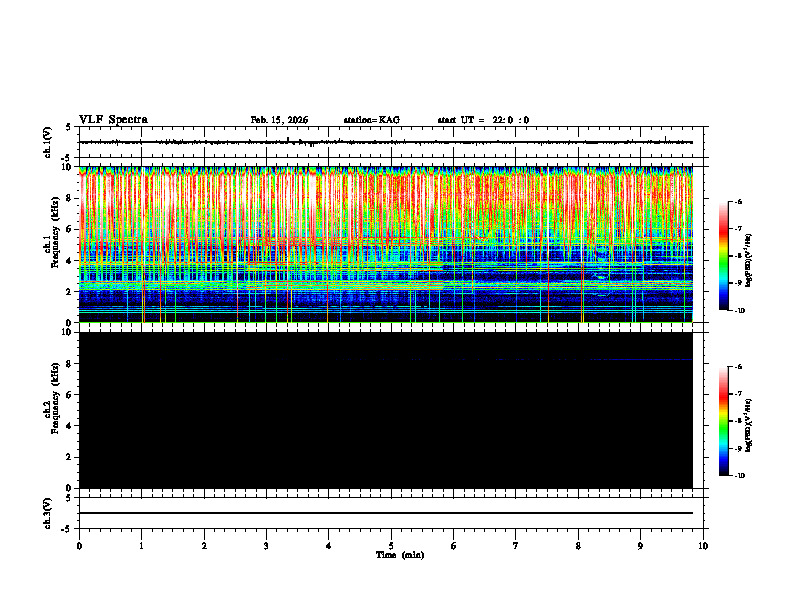Viewport: 792px width, 612px height.
Task: Click the ch.1 colorbar label 'log(PSD)(V²/Hz)'
Action: pyautogui.click(x=749, y=261)
